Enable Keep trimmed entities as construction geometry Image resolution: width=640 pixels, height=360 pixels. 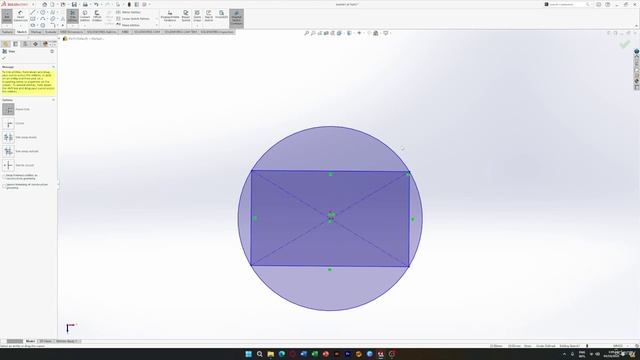(x=4, y=177)
